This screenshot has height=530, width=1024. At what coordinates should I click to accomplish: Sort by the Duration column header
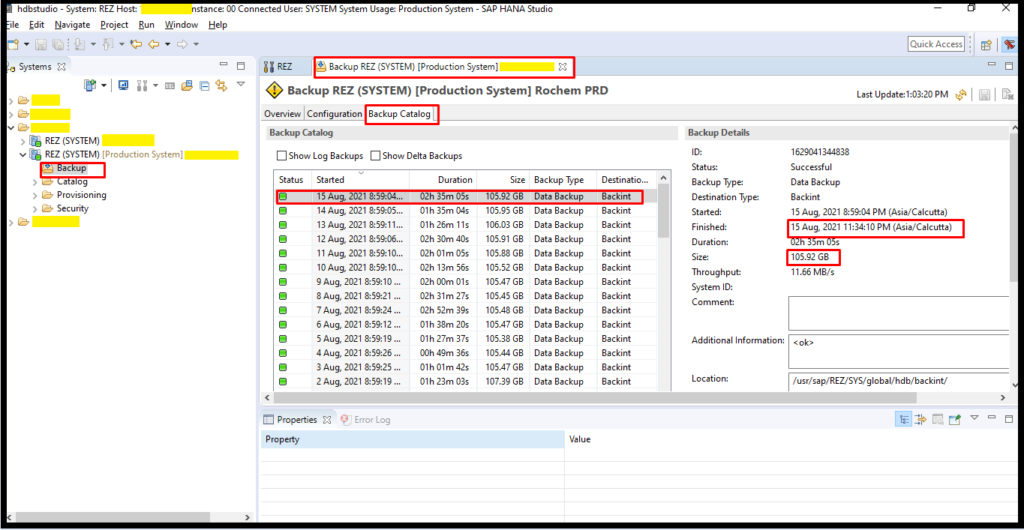click(443, 179)
